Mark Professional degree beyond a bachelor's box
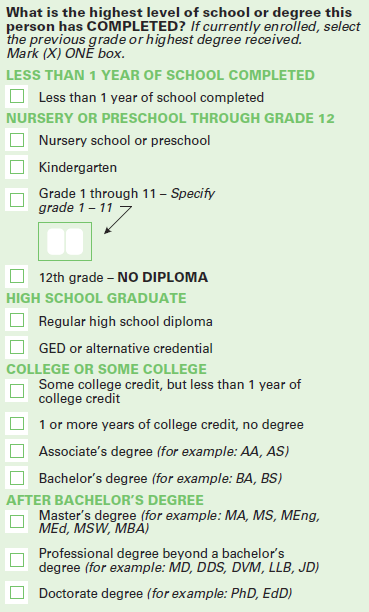The height and width of the screenshot is (612, 369). tap(17, 560)
